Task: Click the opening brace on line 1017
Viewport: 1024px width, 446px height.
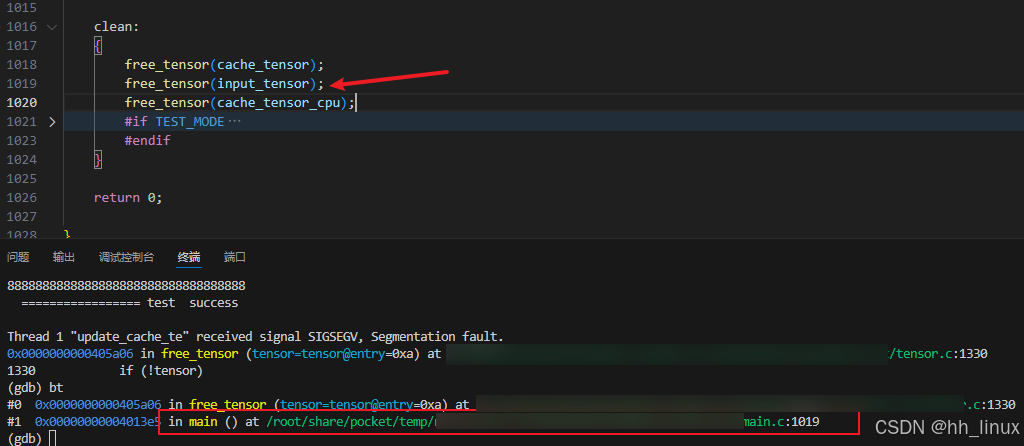Action: (x=98, y=46)
